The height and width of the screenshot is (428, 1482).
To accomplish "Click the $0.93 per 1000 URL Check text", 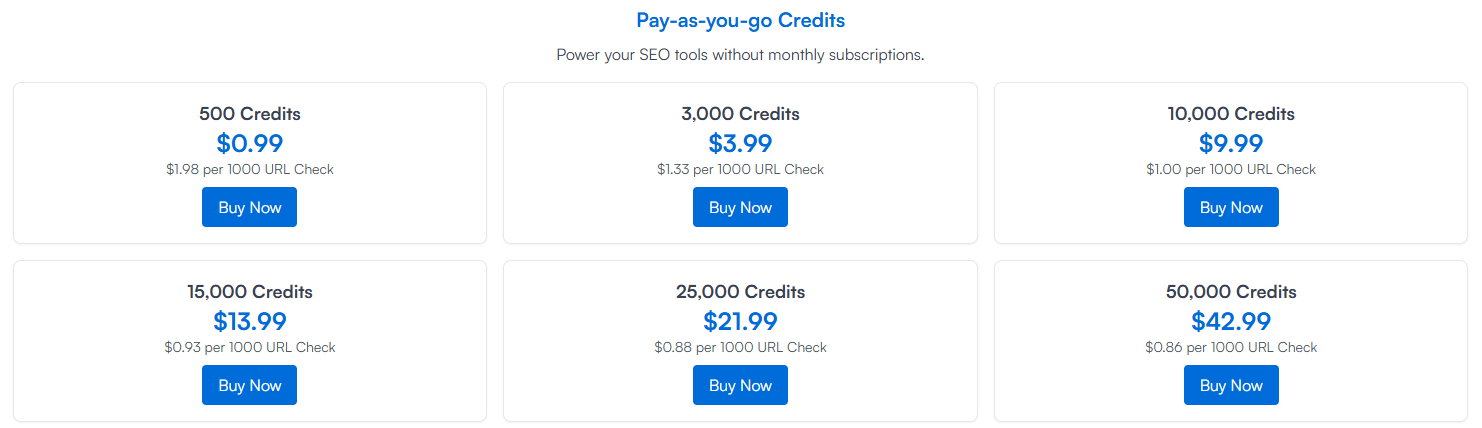I will tap(249, 347).
